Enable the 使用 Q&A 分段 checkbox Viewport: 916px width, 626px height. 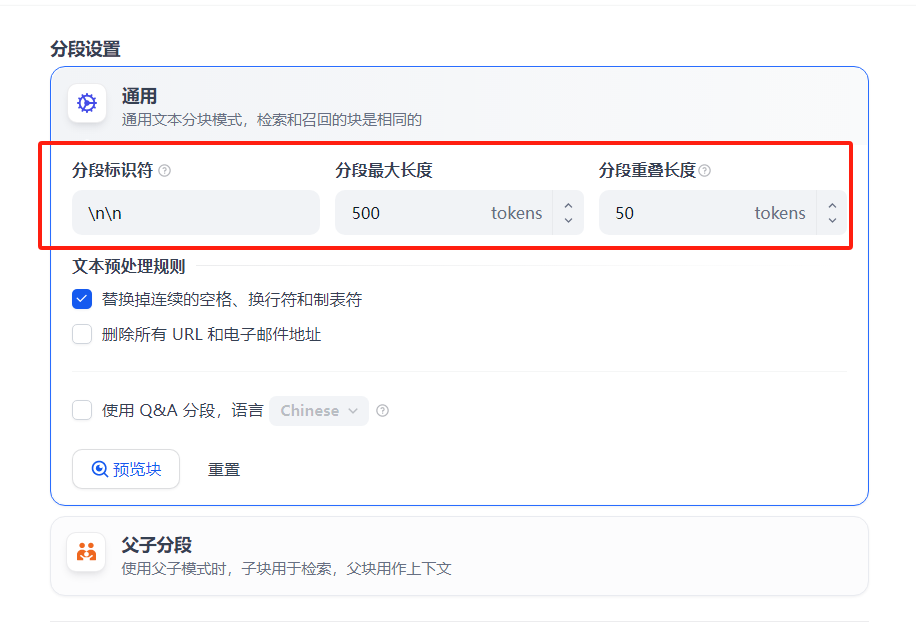tap(82, 410)
